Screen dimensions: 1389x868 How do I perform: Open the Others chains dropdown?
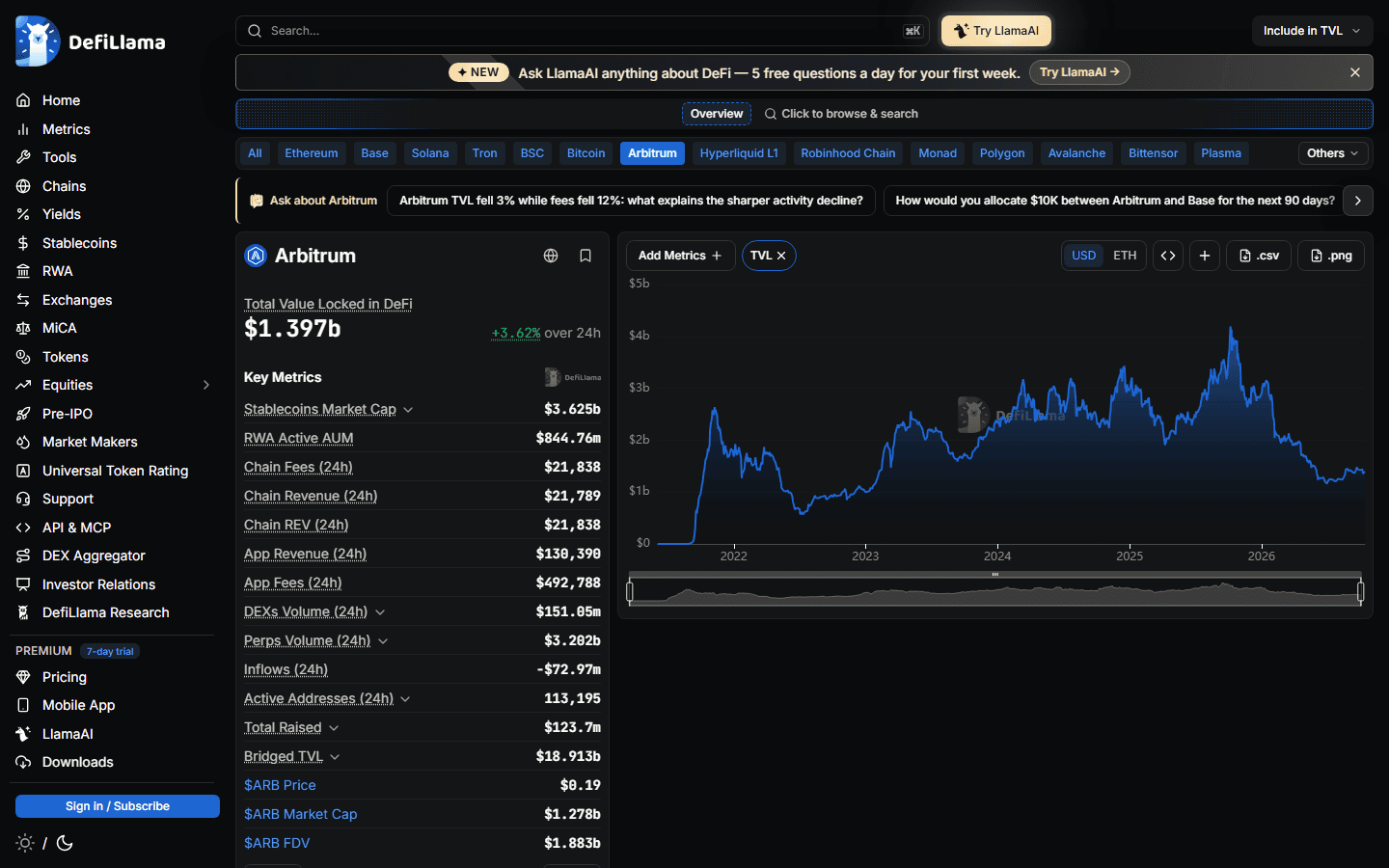1333,153
